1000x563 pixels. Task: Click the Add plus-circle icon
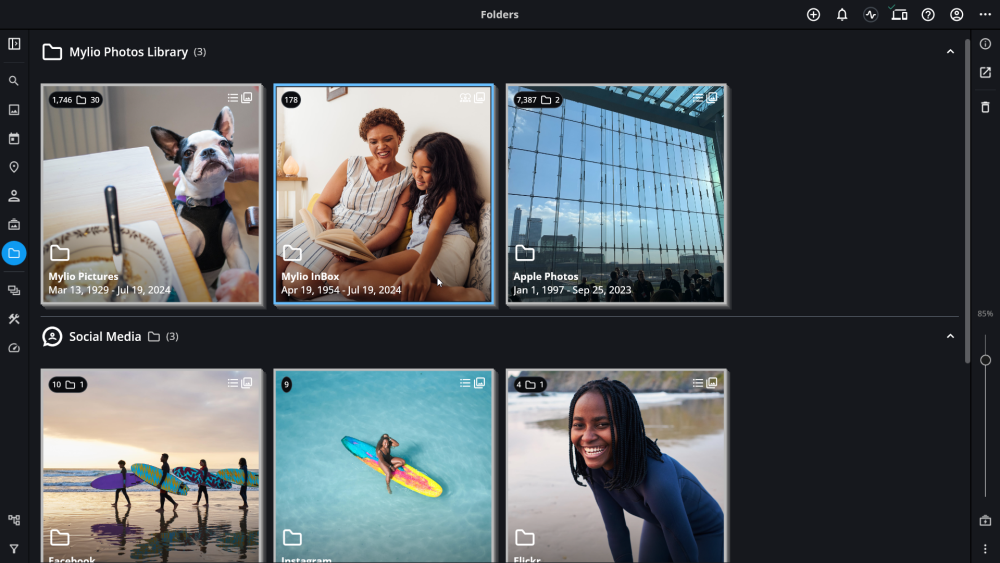pos(813,15)
